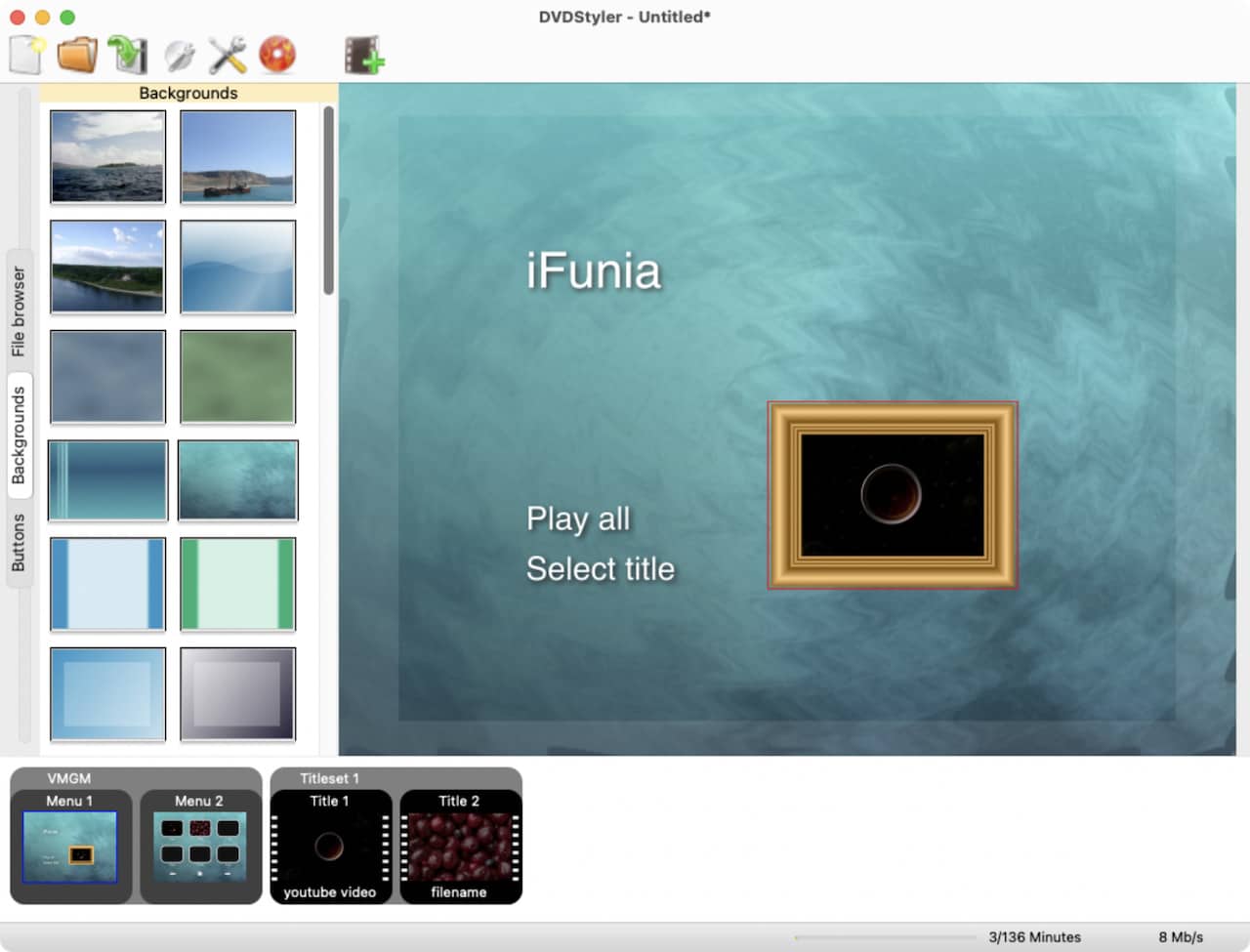Click the Play all menu button
Viewport: 1250px width, 952px height.
point(578,518)
